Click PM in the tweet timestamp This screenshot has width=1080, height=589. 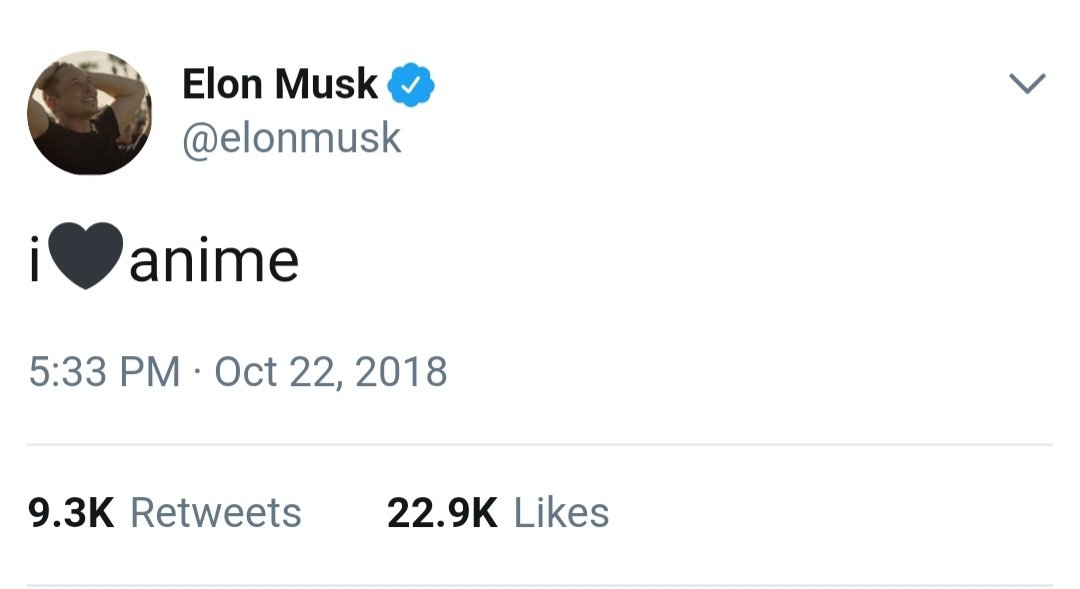pos(153,372)
